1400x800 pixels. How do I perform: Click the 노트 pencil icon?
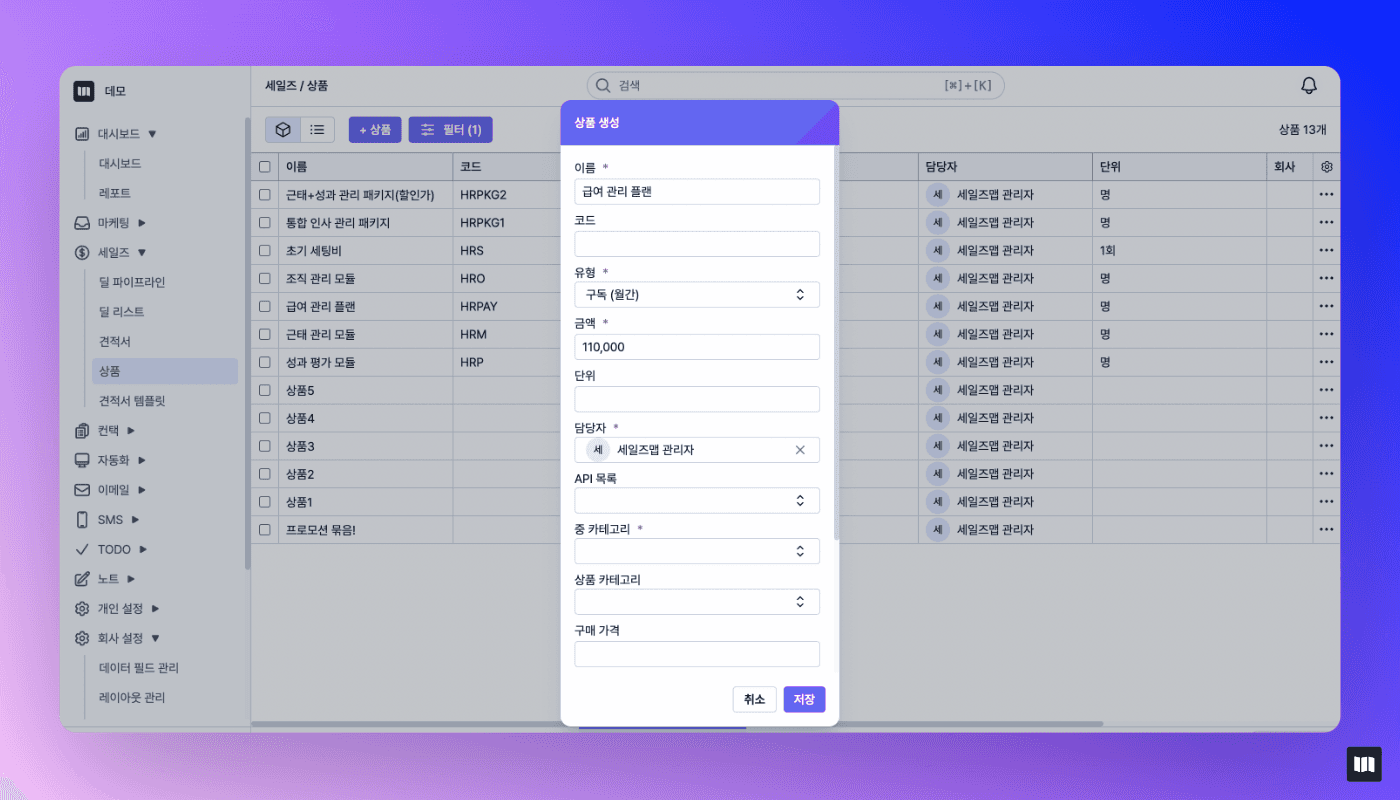coord(82,579)
